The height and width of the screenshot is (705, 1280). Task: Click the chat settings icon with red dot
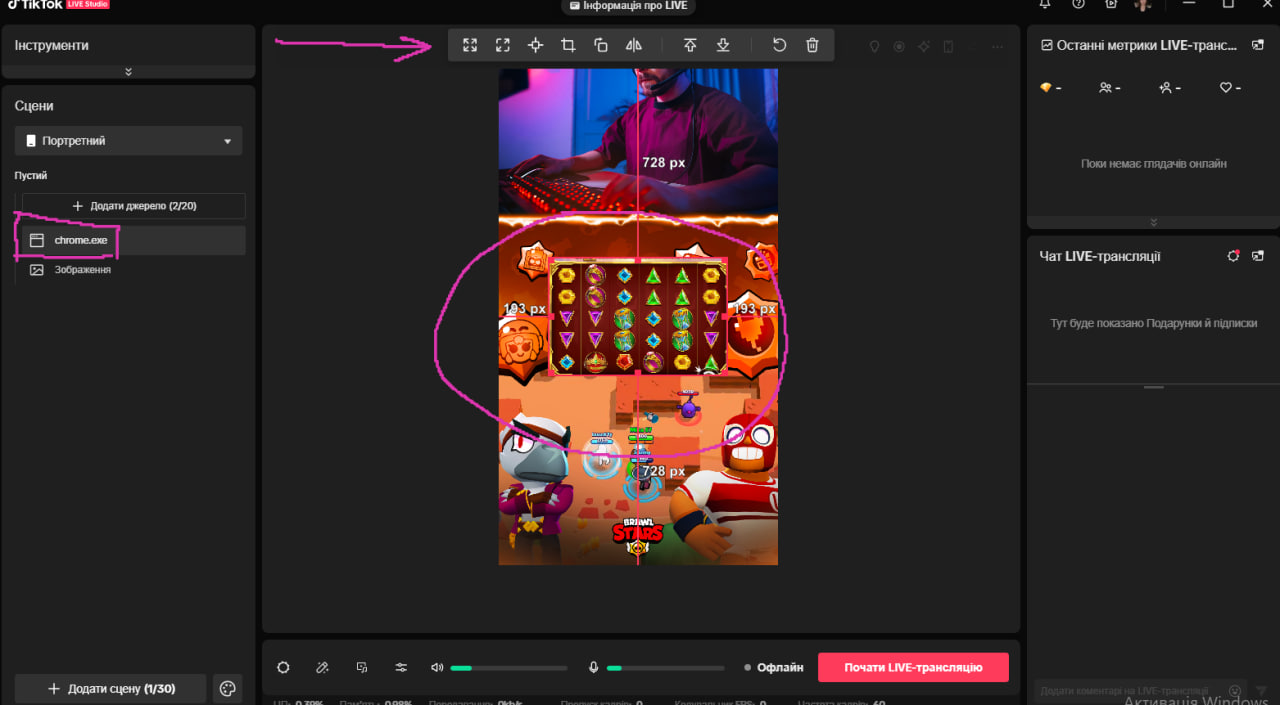click(1234, 256)
